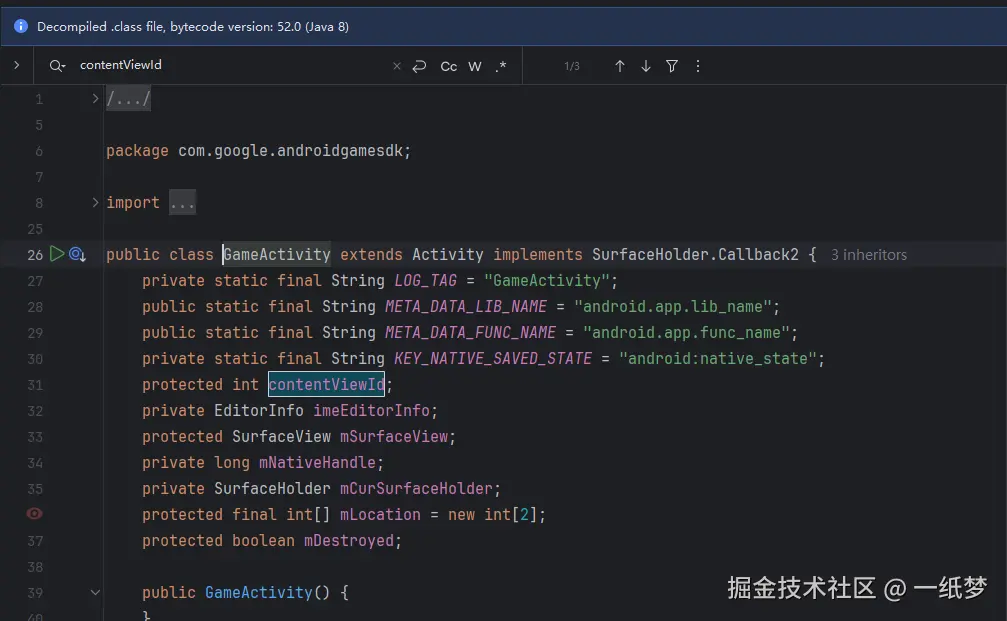Expand the replace field chevron
The image size is (1007, 621).
click(x=17, y=65)
